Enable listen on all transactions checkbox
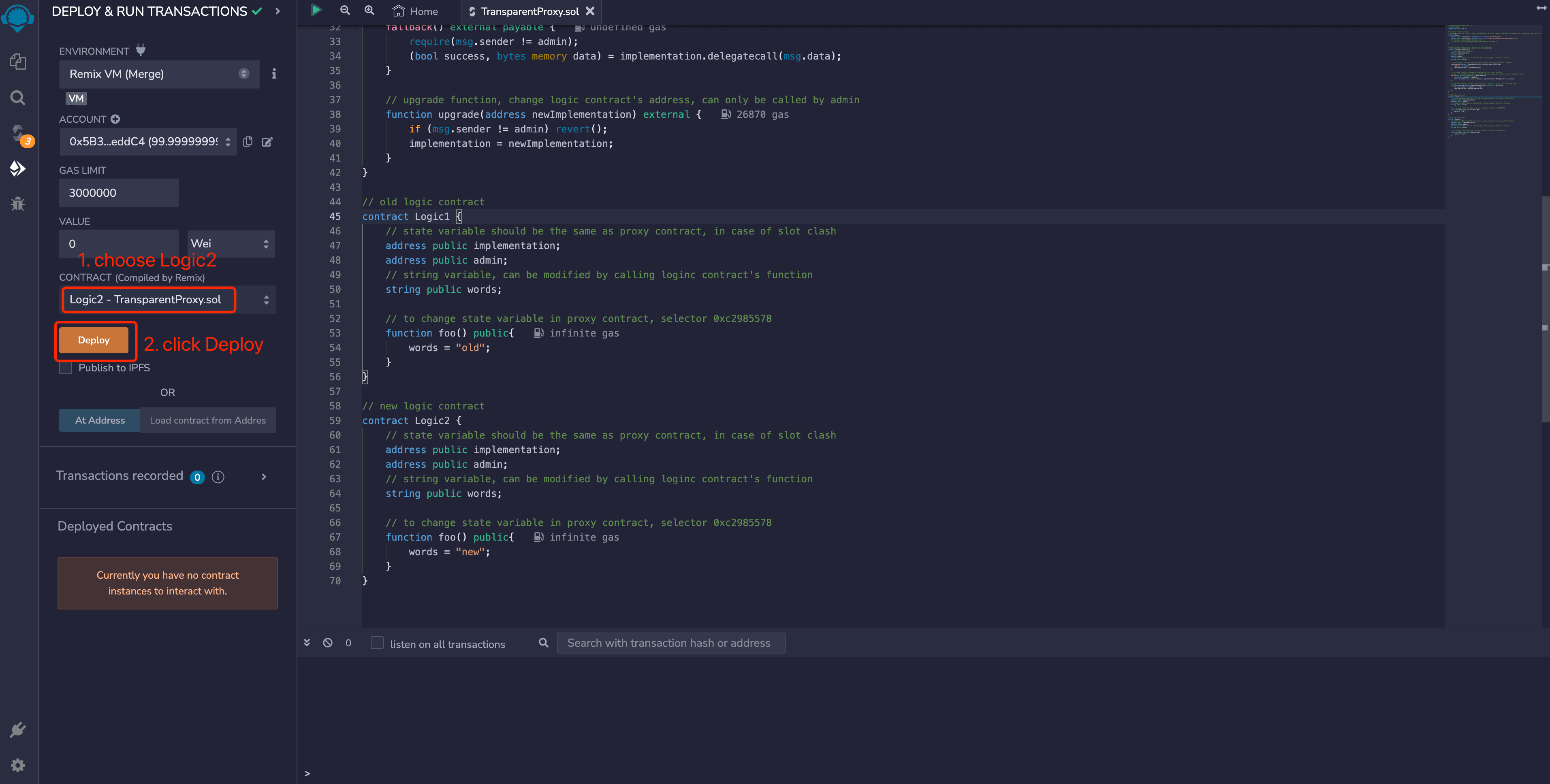The height and width of the screenshot is (784, 1550). [x=377, y=643]
